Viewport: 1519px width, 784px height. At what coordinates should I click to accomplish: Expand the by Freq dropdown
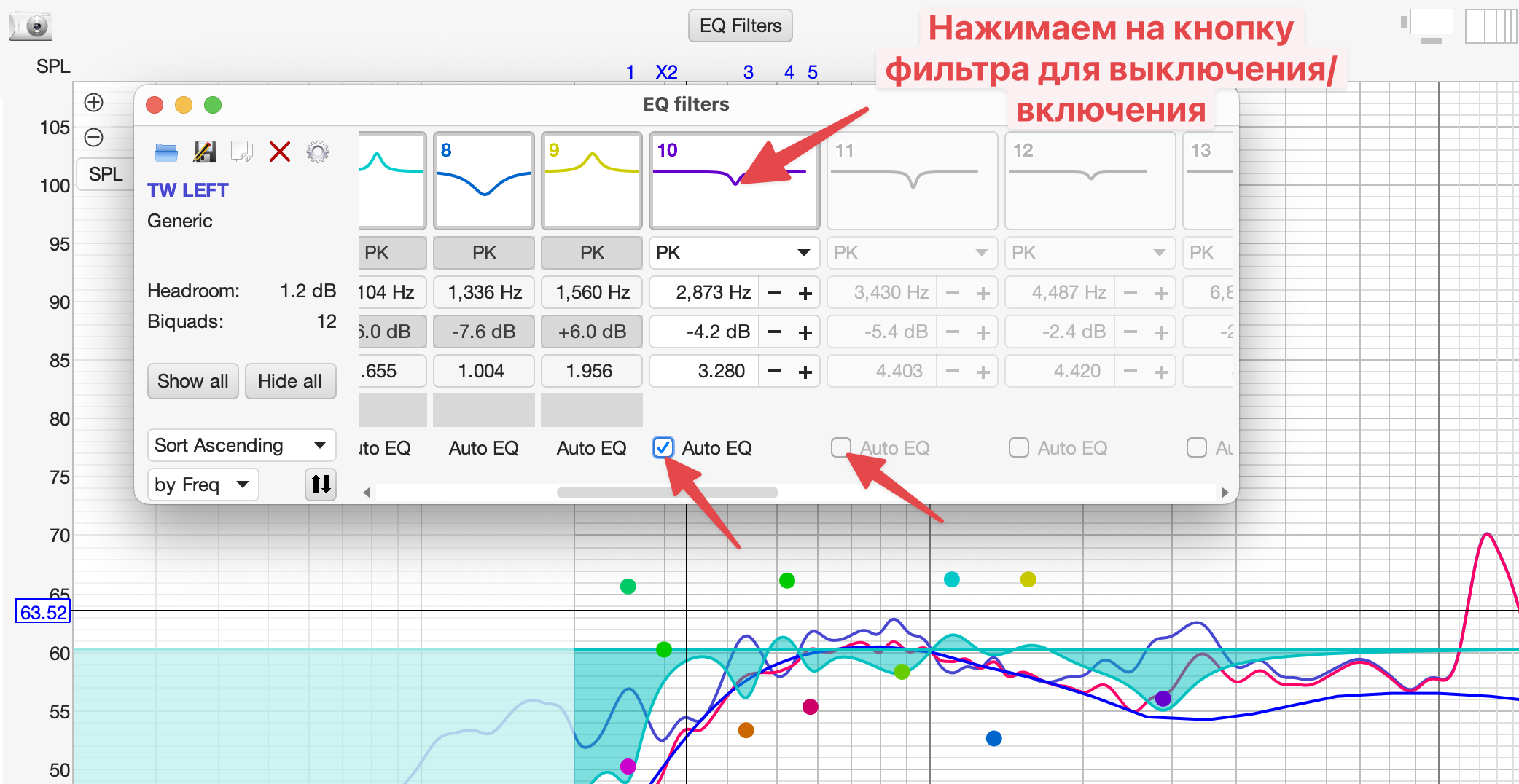tap(203, 485)
